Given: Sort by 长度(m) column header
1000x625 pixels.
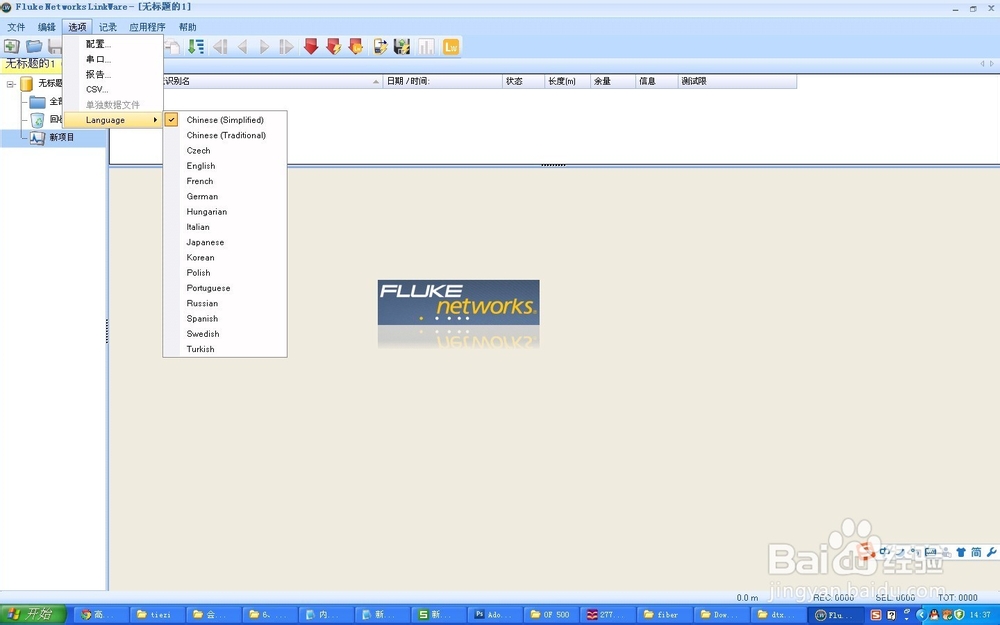Looking at the screenshot, I should point(567,81).
